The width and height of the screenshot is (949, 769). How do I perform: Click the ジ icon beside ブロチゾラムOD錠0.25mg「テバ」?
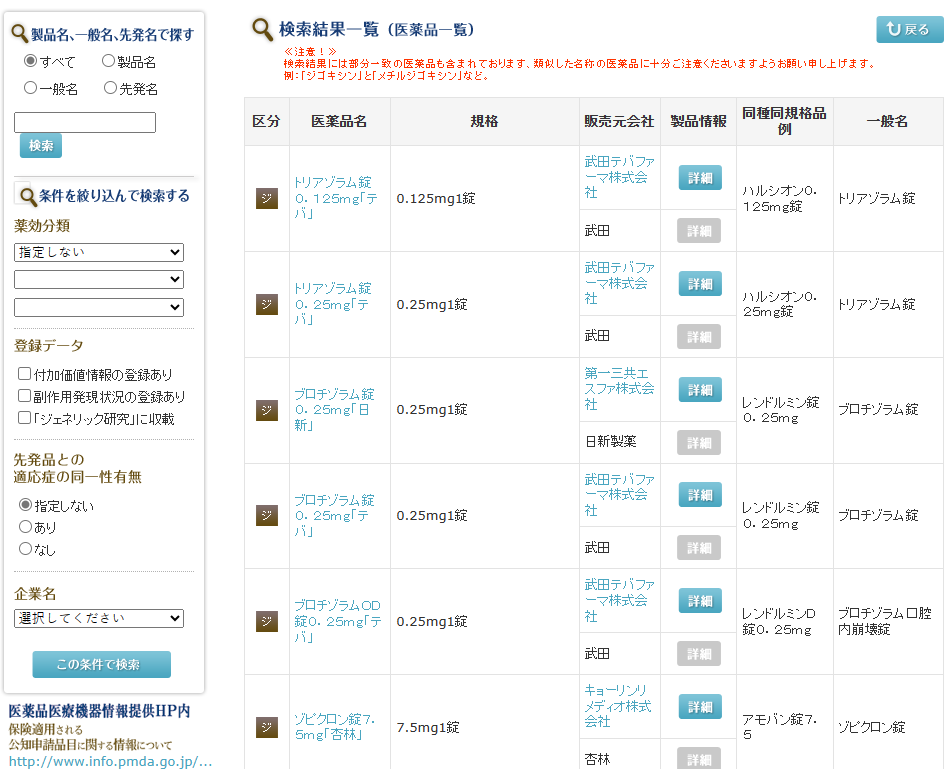tap(266, 621)
